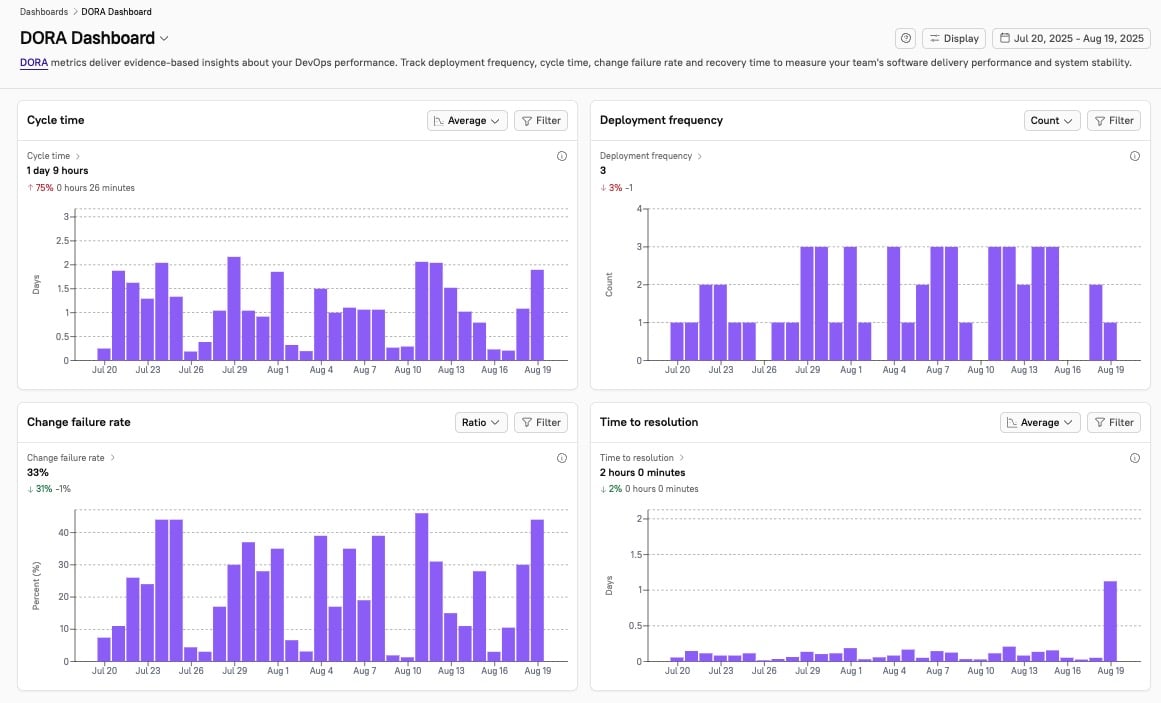Open Deployment frequency metric drill-down link

pyautogui.click(x=651, y=156)
